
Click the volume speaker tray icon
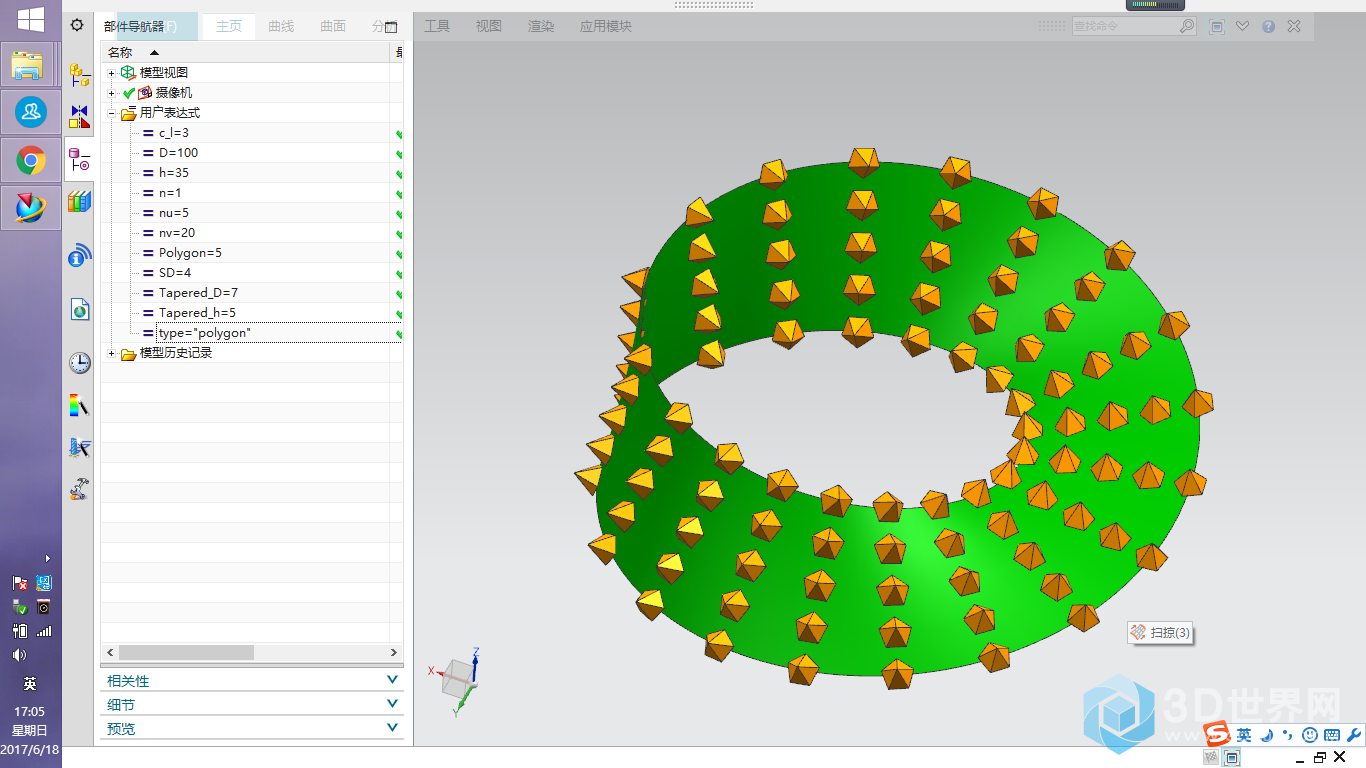19,655
